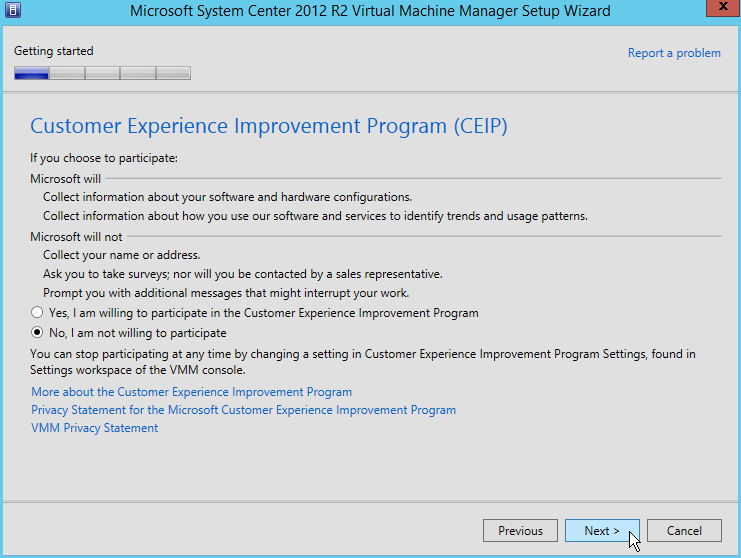Close the VMM Setup Wizard window
This screenshot has width=741, height=558.
[x=718, y=10]
